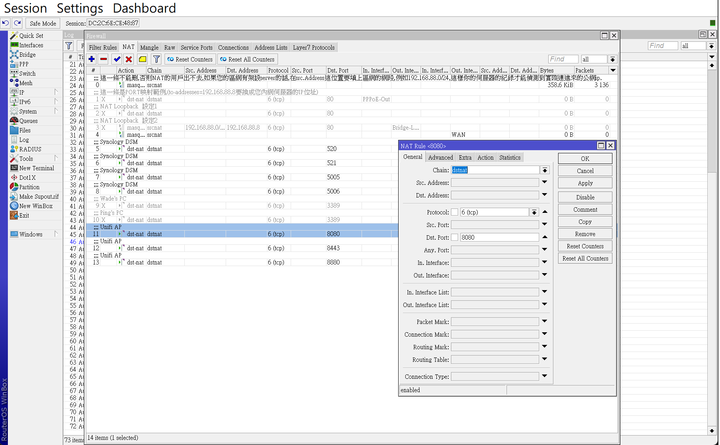The image size is (720, 445).
Task: Toggle Protocol invert checkbox
Action: tap(455, 212)
